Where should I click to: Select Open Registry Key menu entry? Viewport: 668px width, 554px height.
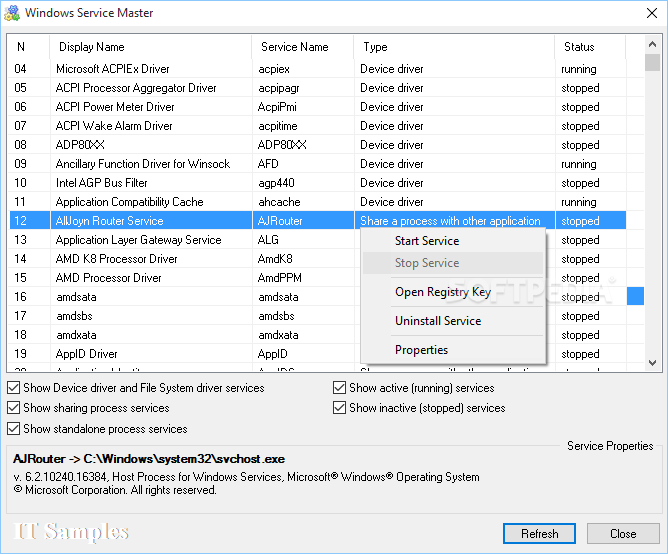[x=453, y=292]
